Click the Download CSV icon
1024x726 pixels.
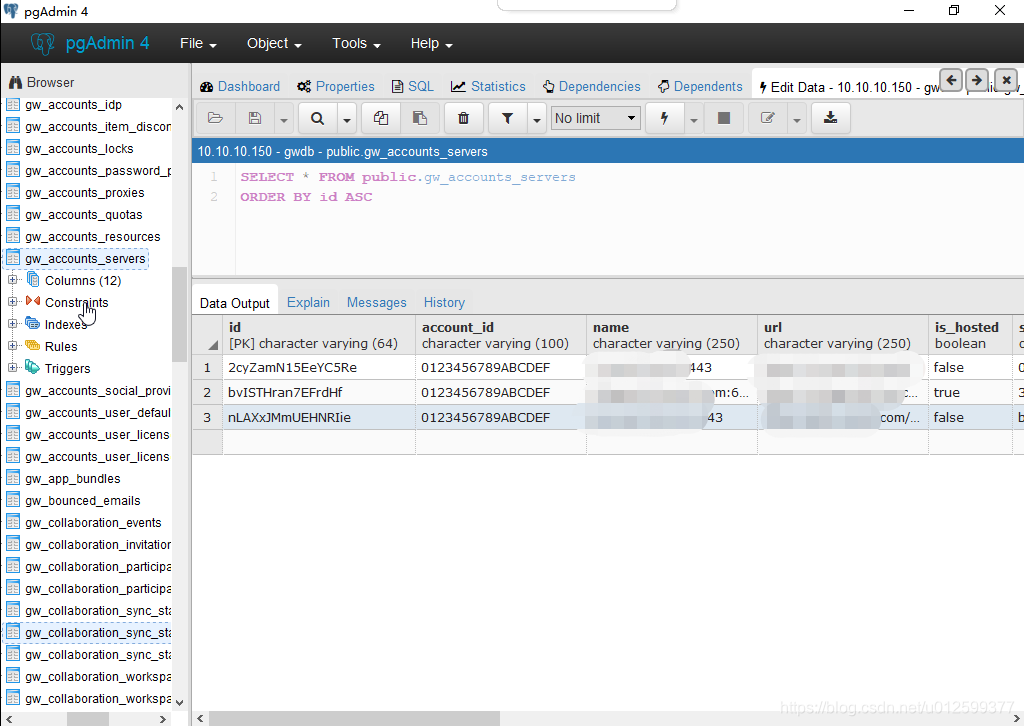tap(830, 118)
